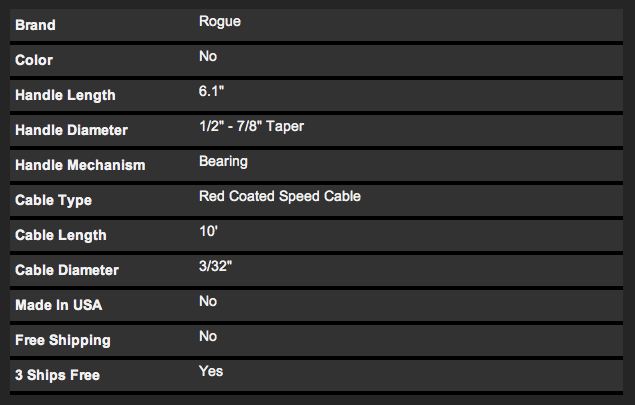
Task: Click the Cable Length label
Action: 61,235
